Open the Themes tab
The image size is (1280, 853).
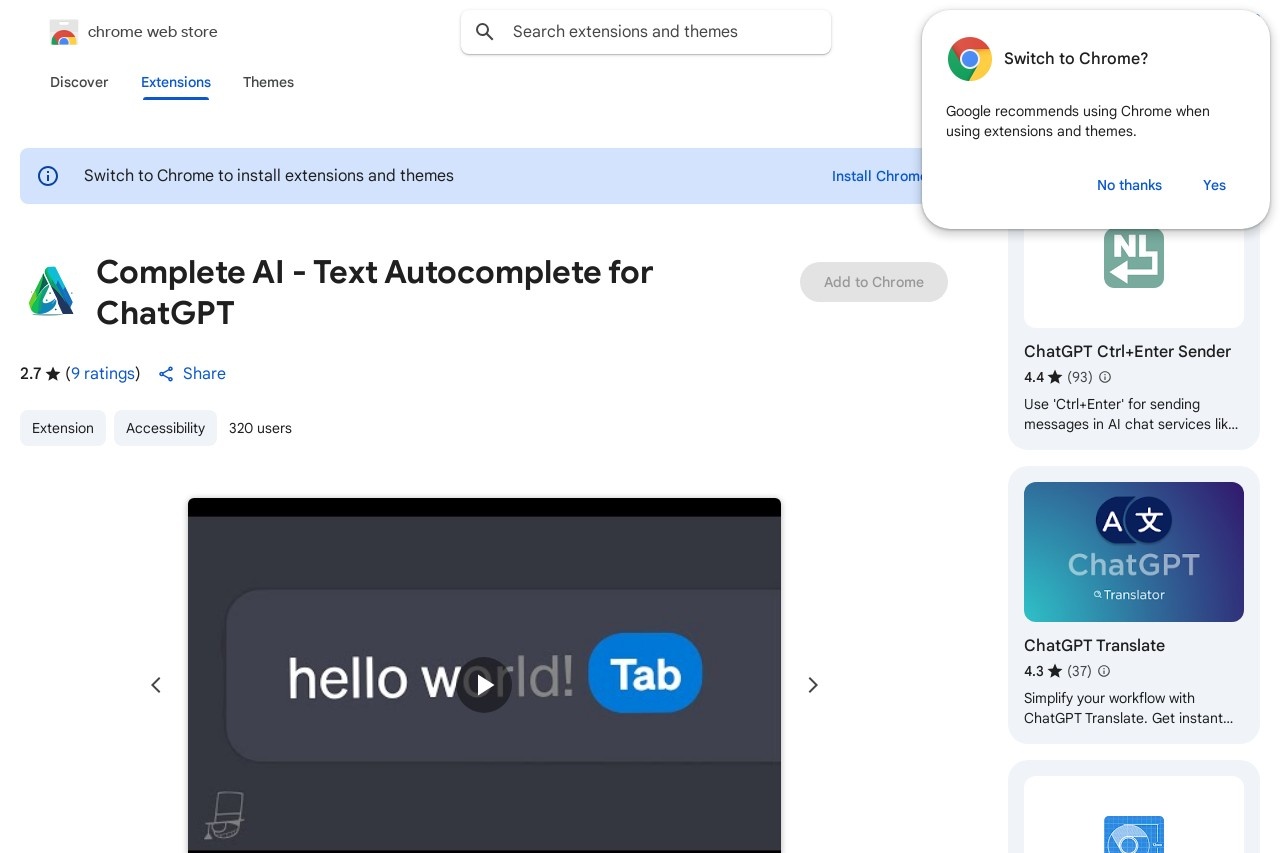[x=268, y=82]
